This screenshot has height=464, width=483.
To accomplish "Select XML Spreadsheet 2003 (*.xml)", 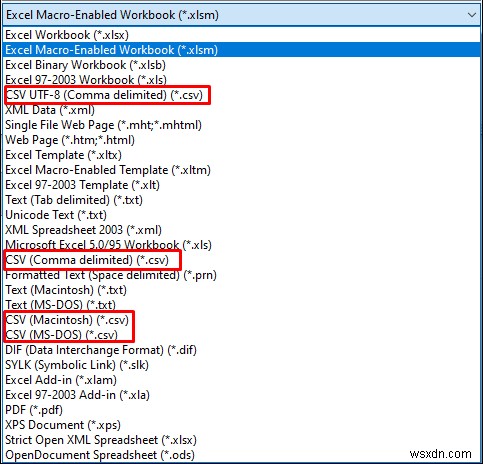I will pyautogui.click(x=241, y=230).
